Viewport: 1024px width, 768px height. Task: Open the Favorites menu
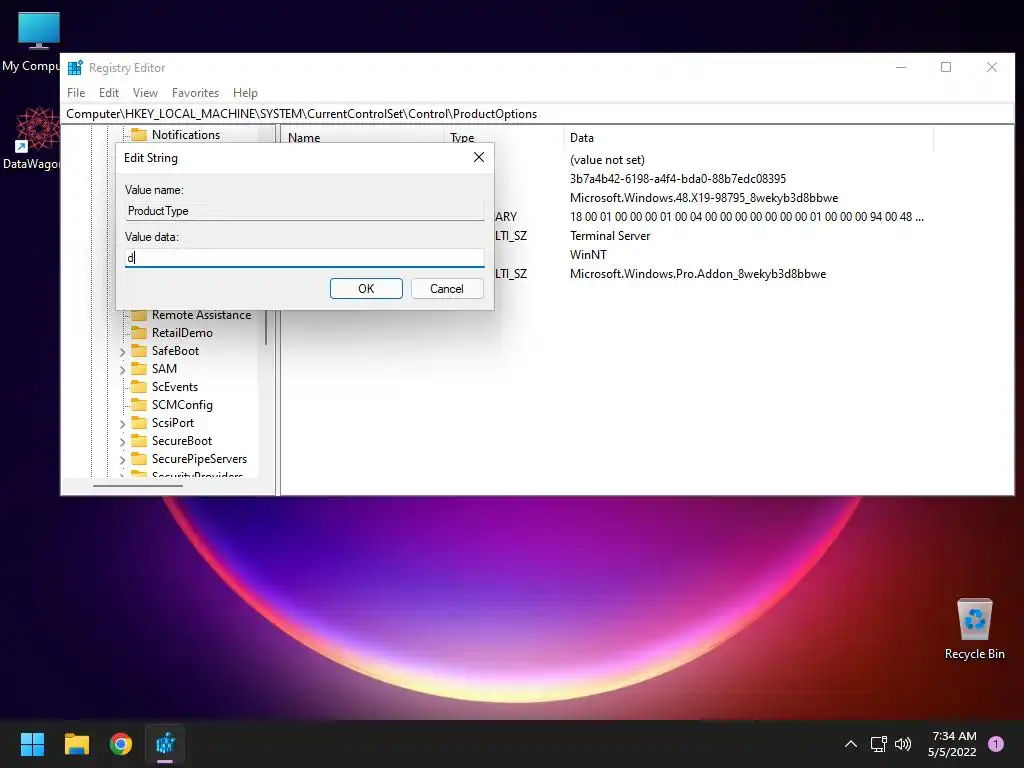point(195,93)
